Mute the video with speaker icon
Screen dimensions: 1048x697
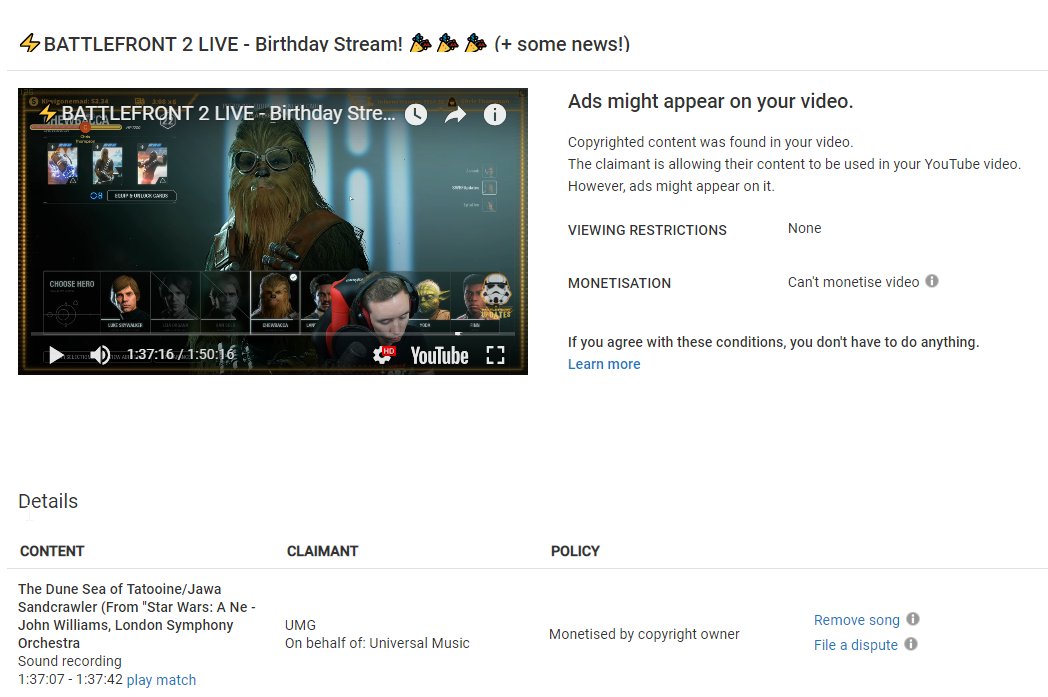[x=100, y=355]
